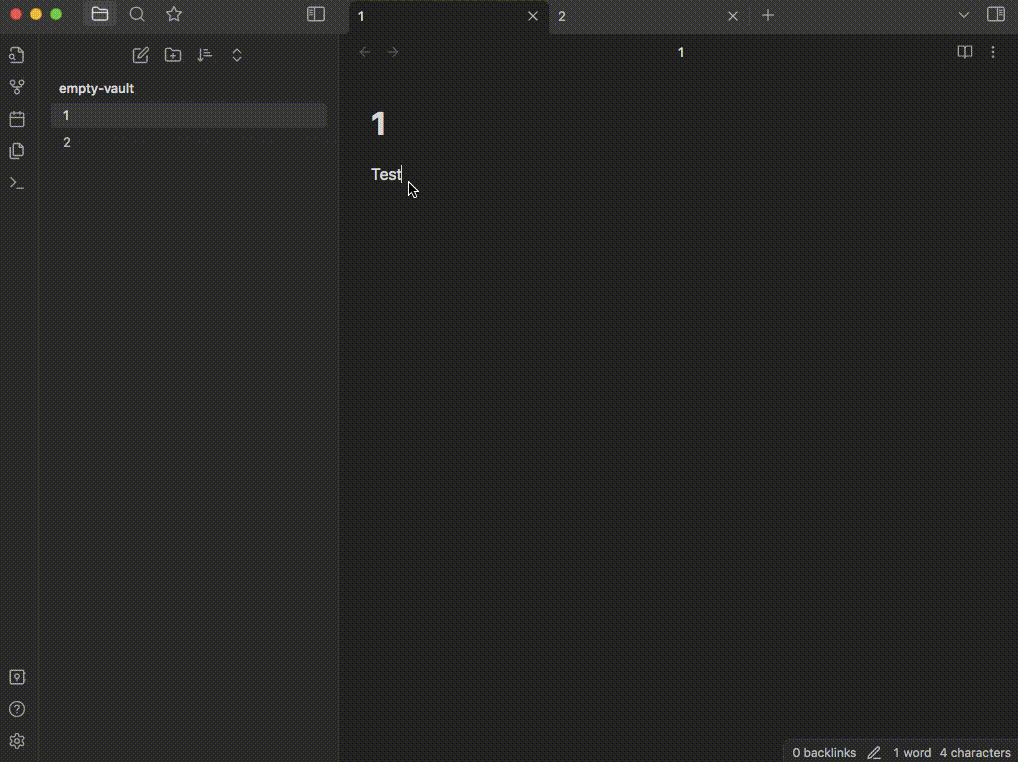Screen dimensions: 1018x762
Task: Collapse the right sidebar
Action: pos(995,14)
